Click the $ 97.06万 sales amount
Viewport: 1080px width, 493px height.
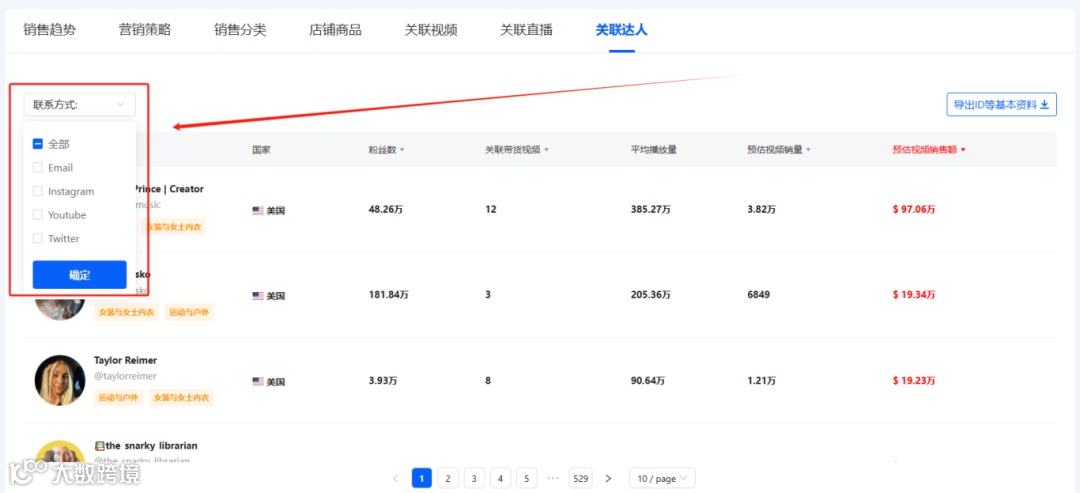tap(914, 209)
